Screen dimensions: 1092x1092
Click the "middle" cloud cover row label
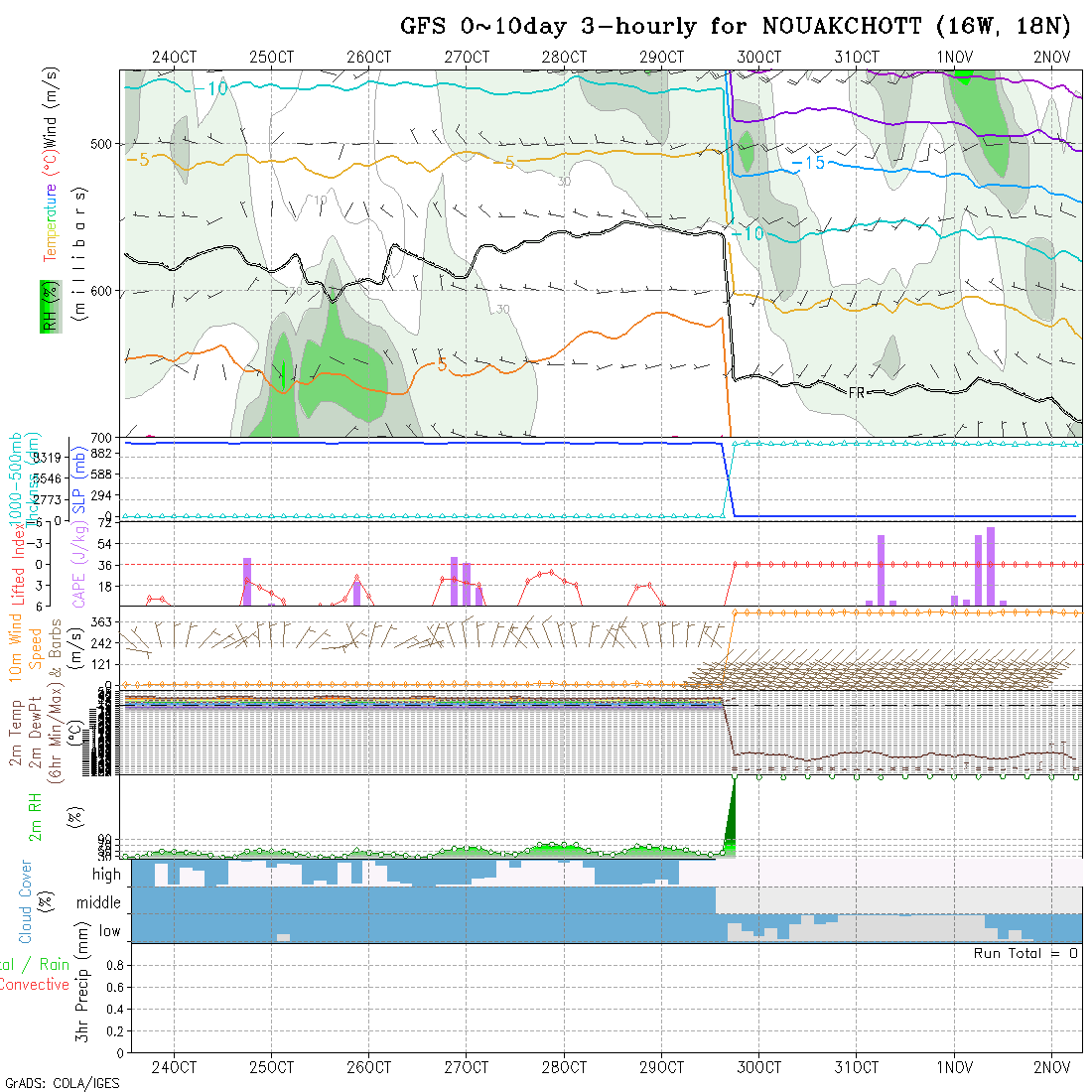tap(98, 903)
